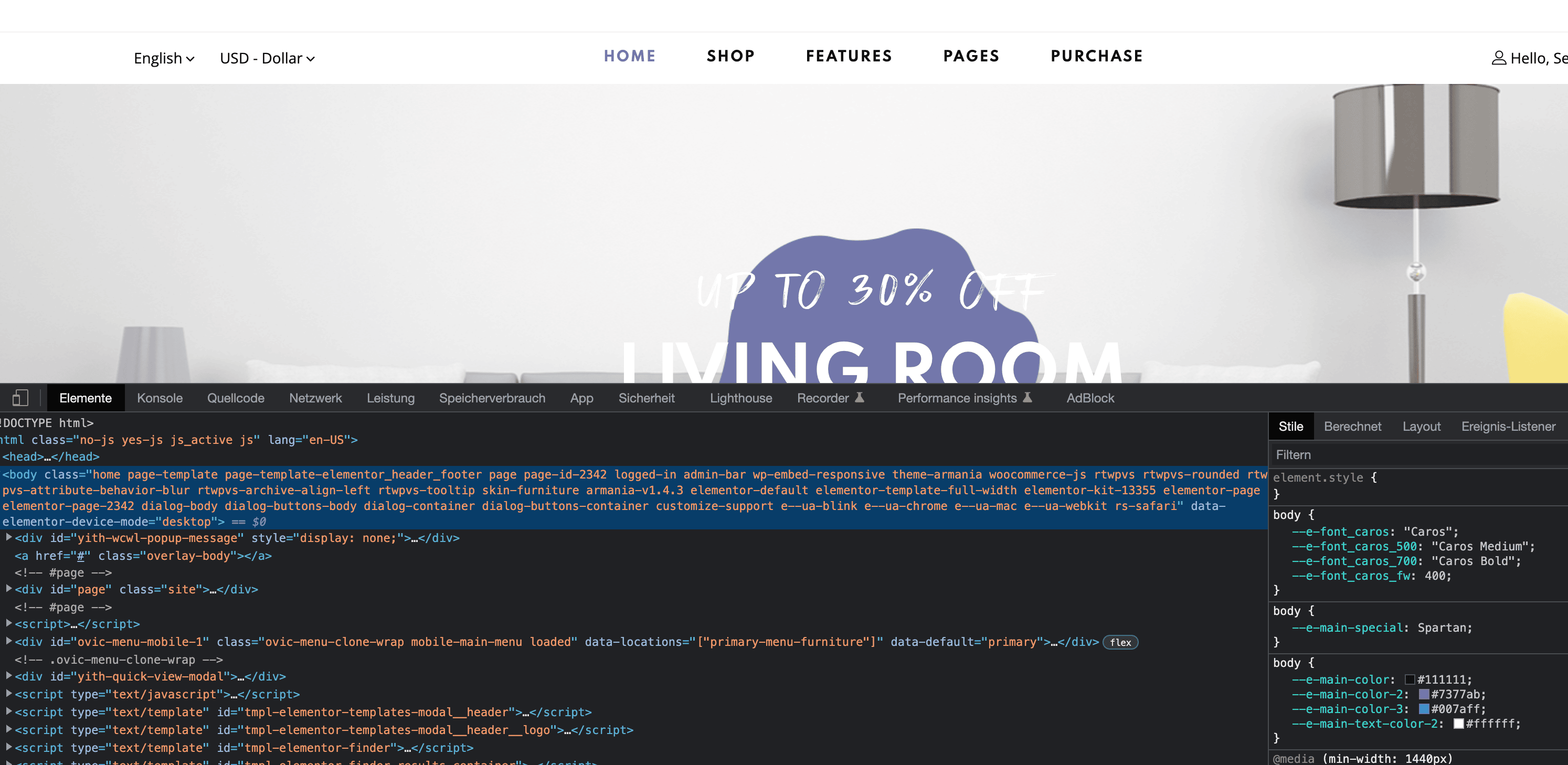1568x765 pixels.
Task: Click the LIVING ROOM banner heading
Action: [x=872, y=362]
